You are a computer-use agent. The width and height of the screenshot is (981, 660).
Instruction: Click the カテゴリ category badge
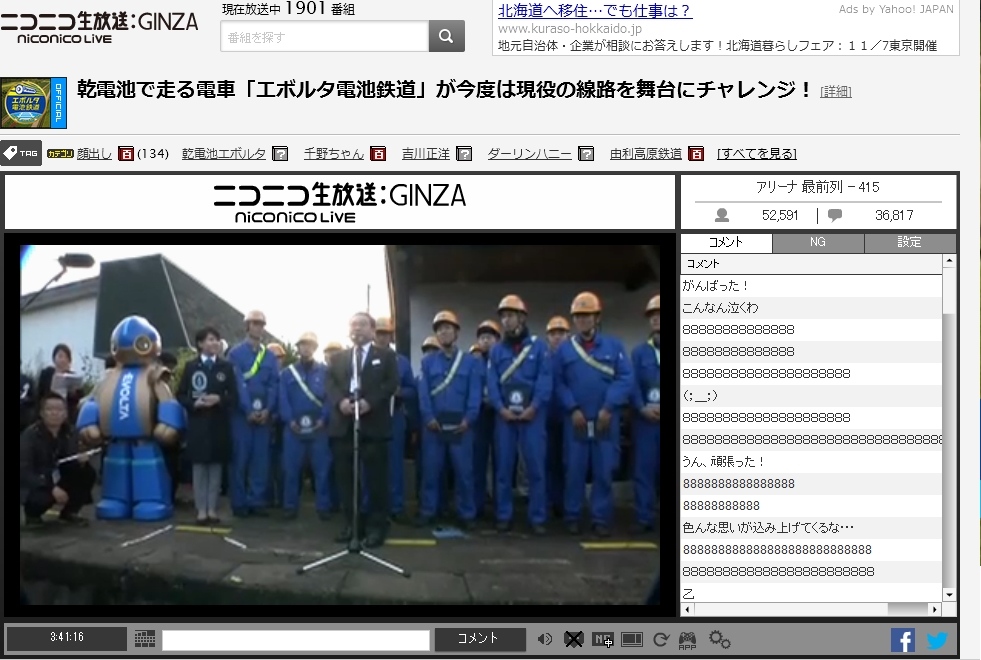(x=60, y=154)
